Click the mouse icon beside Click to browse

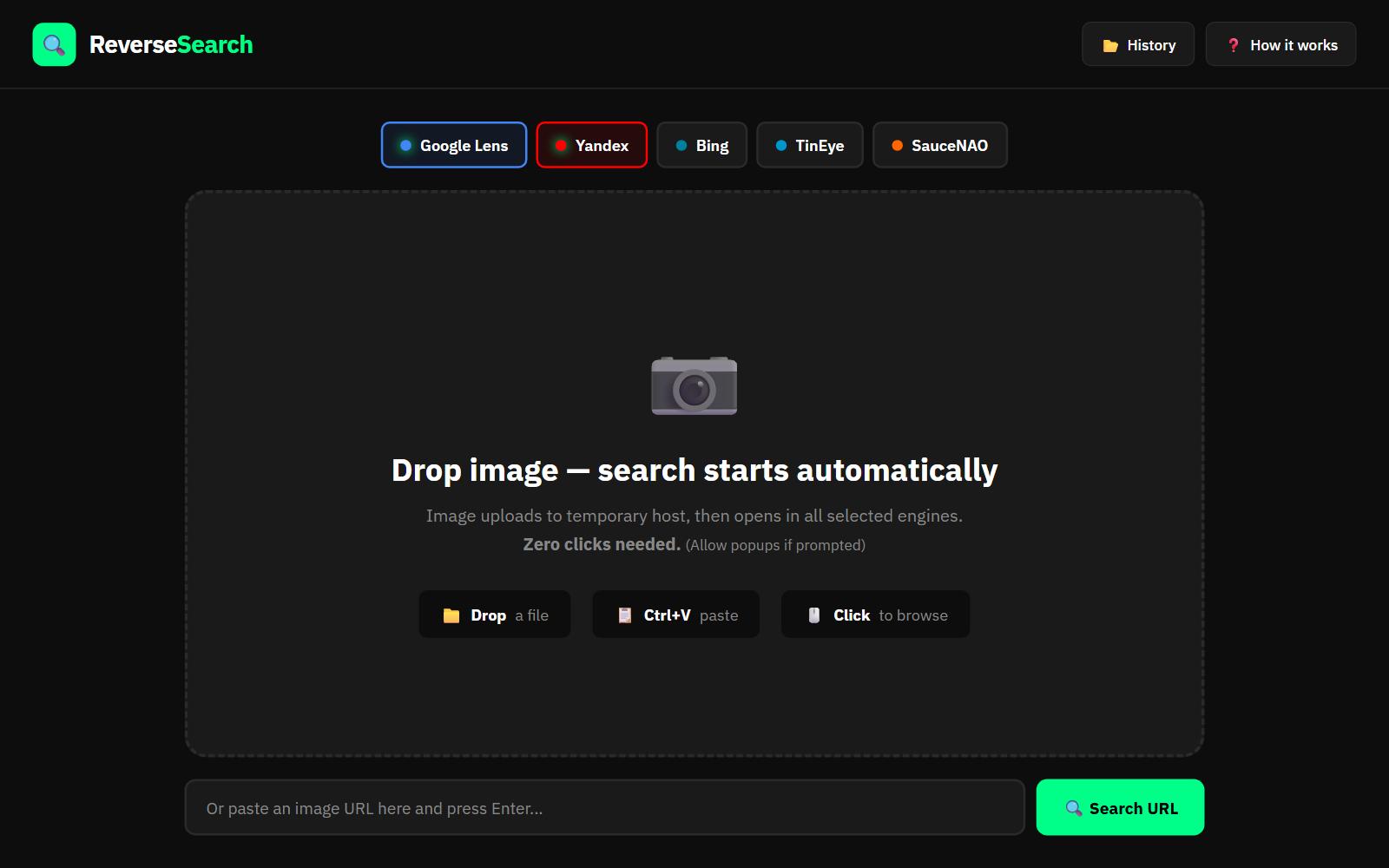coord(814,615)
